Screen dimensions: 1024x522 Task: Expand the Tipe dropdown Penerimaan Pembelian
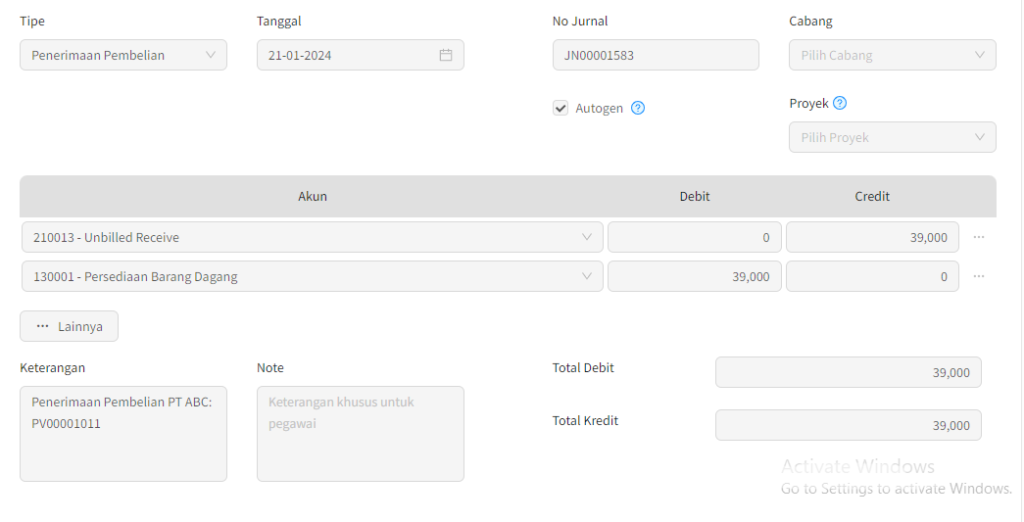[x=123, y=55]
